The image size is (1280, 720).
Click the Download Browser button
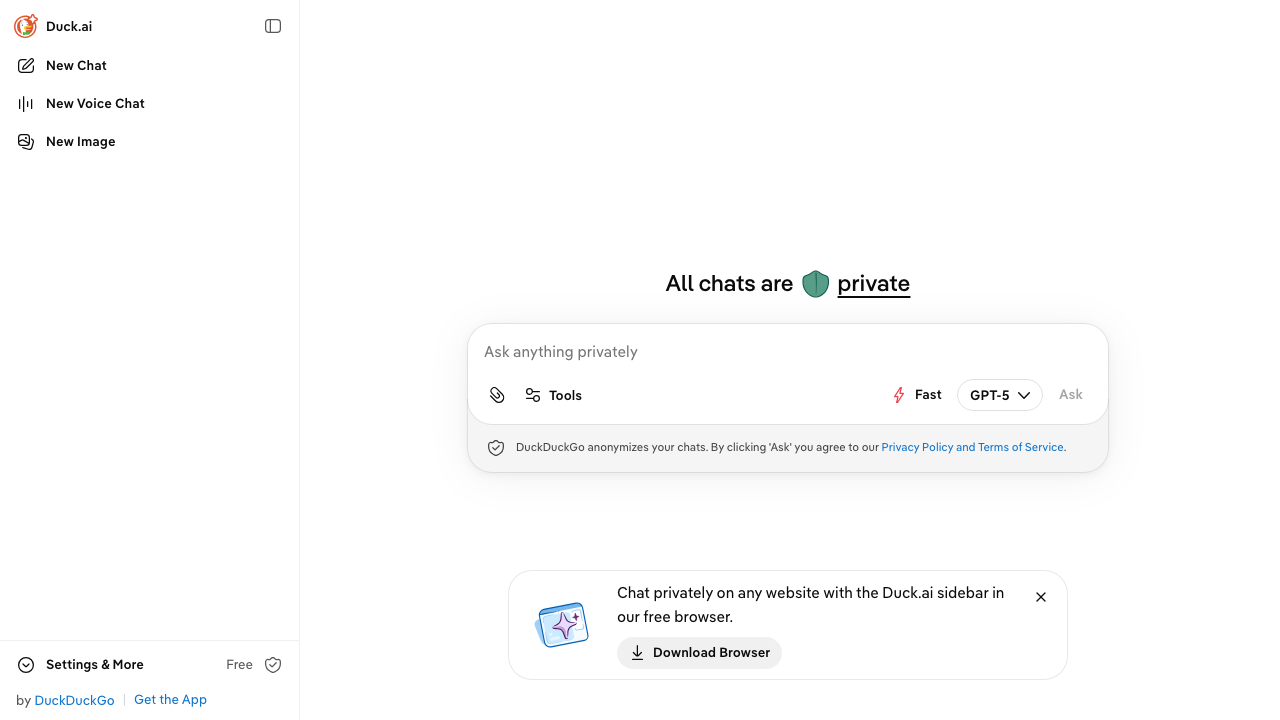(x=699, y=653)
